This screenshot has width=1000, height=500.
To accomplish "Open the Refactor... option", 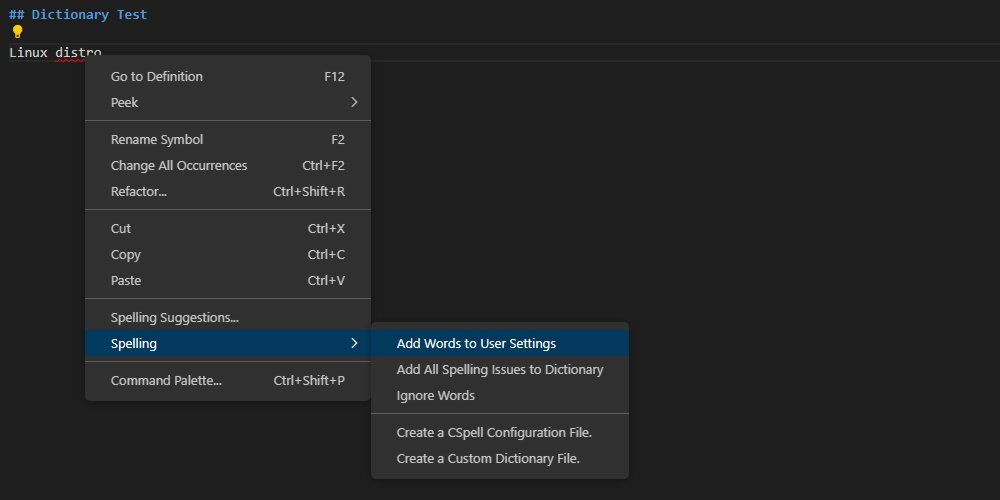I will pyautogui.click(x=139, y=192).
